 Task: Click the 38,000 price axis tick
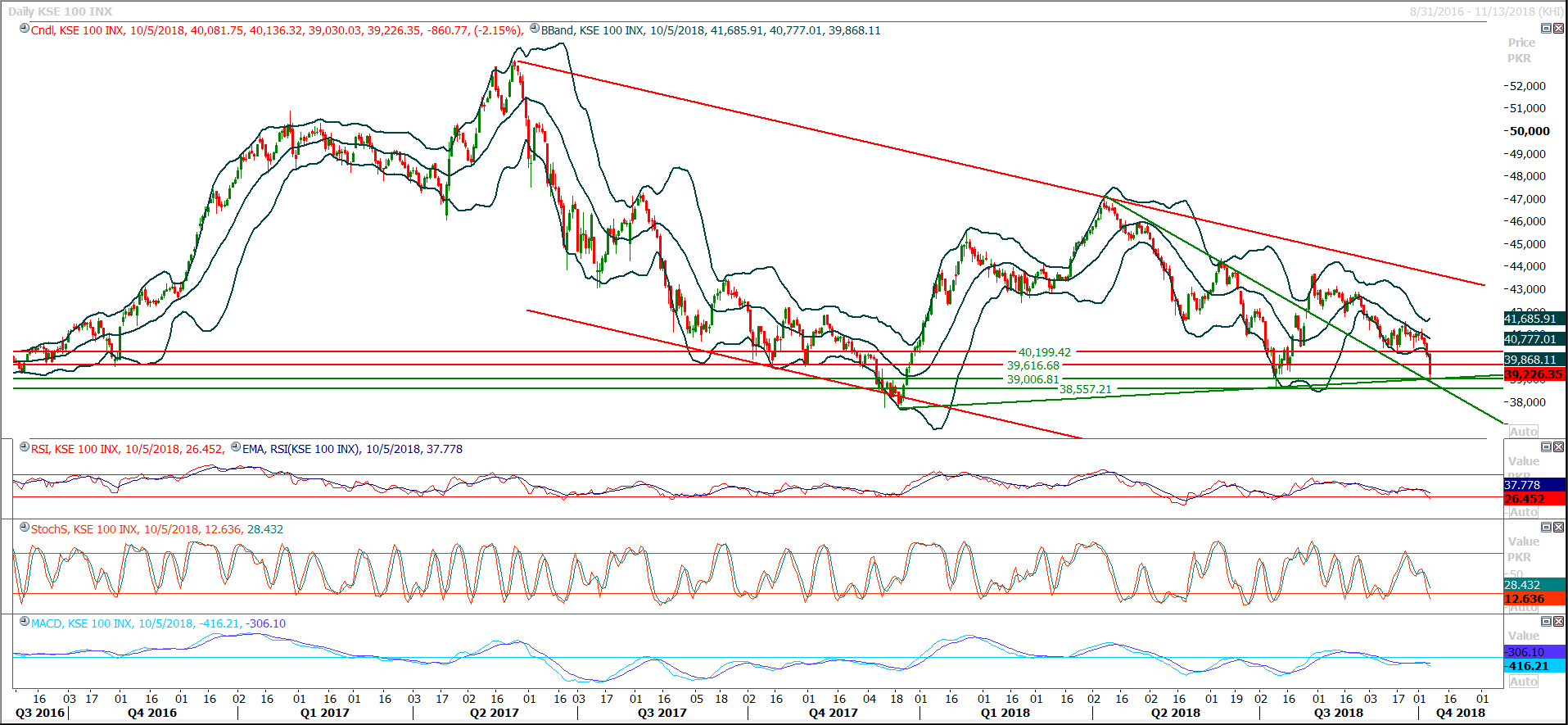point(1528,402)
